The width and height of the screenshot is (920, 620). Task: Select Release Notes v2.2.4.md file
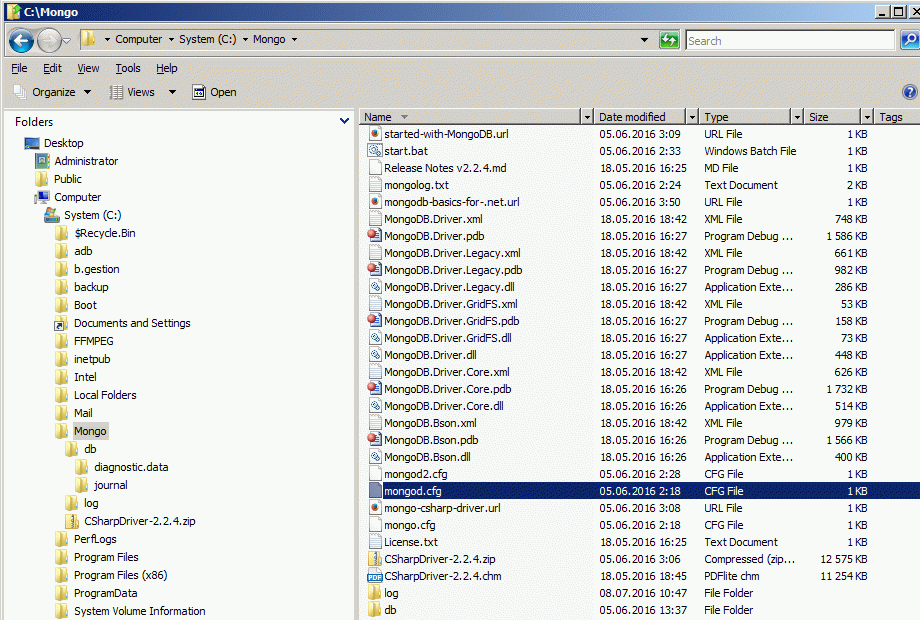pos(445,168)
